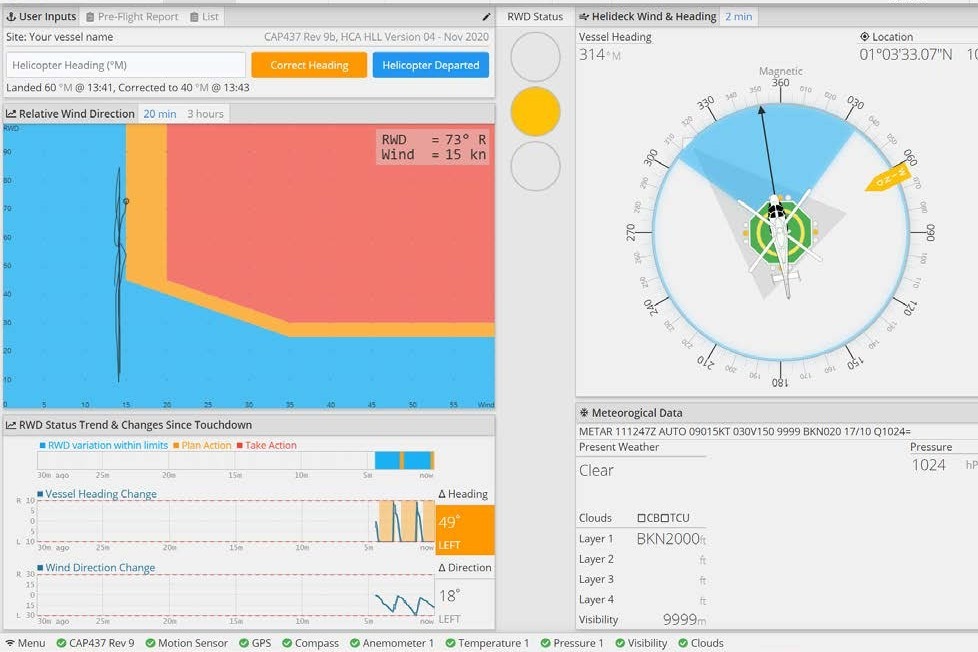Viewport: 978px width, 652px height.
Task: Click the Motion Sensor status icon
Action: click(151, 643)
